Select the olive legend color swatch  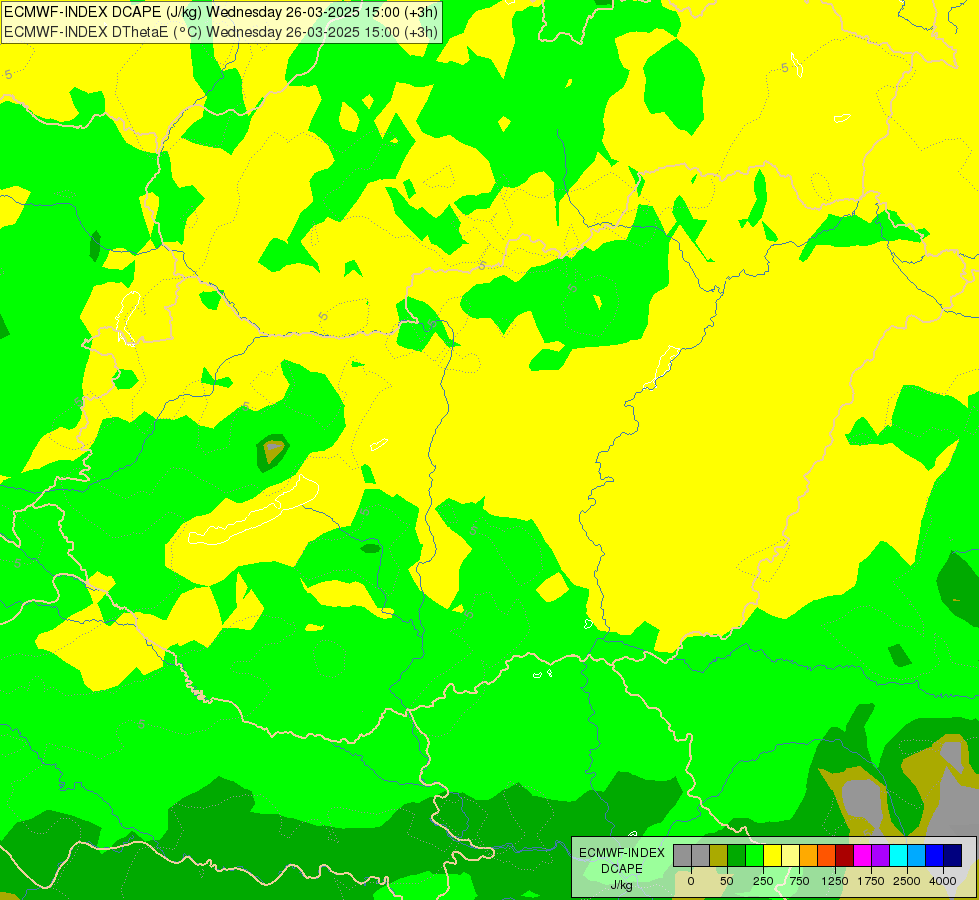click(x=719, y=855)
